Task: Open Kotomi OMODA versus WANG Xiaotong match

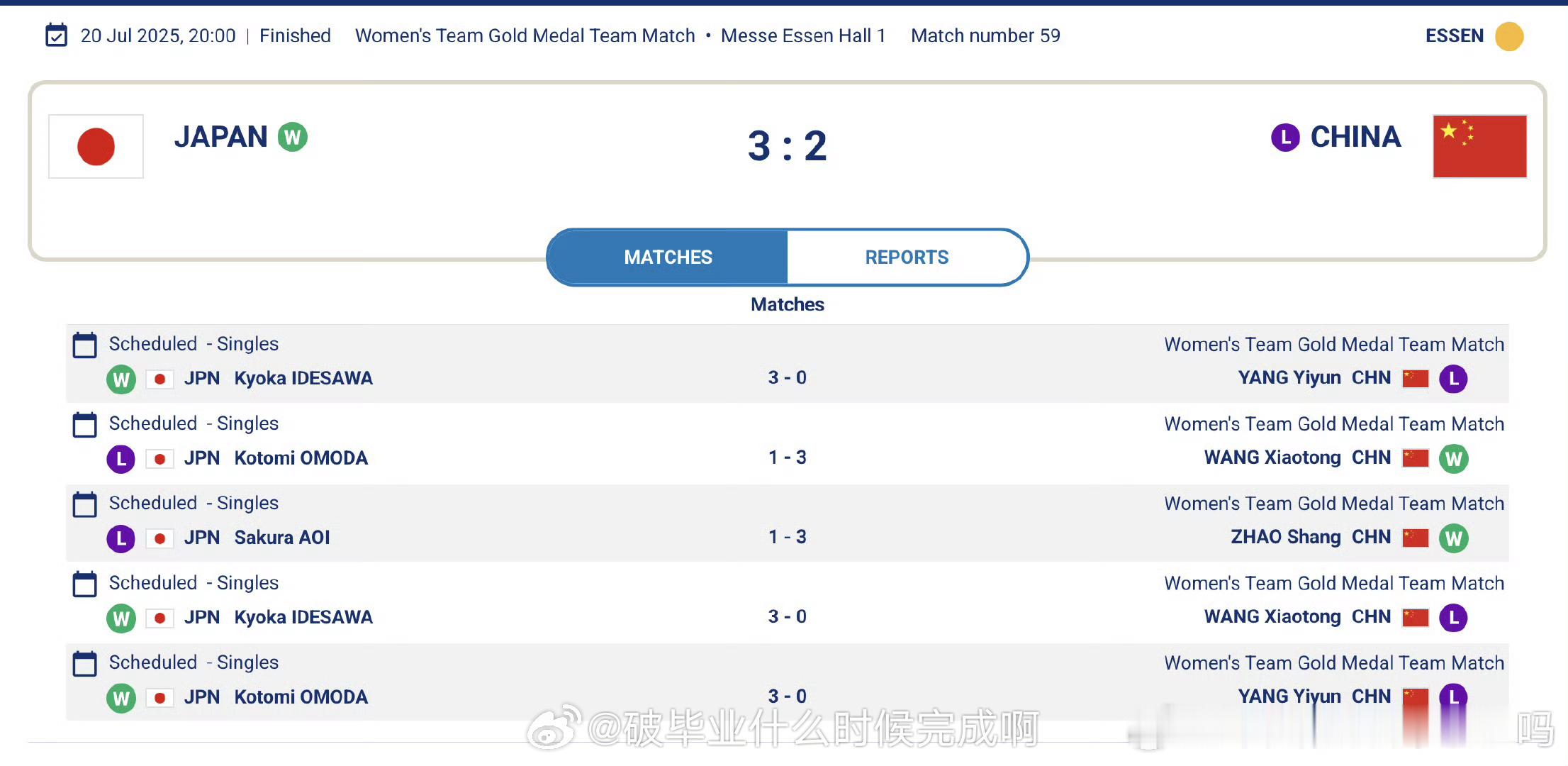Action: pos(787,443)
